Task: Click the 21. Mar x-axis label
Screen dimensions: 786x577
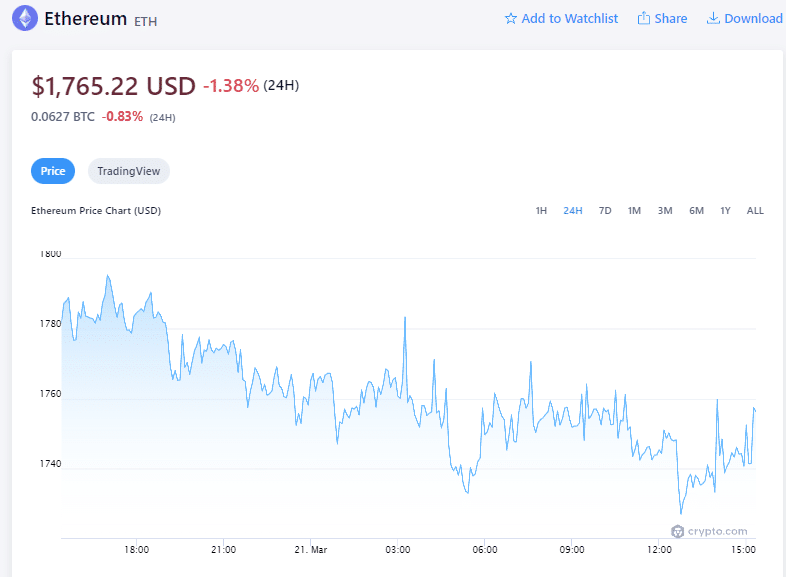Action: pos(311,550)
